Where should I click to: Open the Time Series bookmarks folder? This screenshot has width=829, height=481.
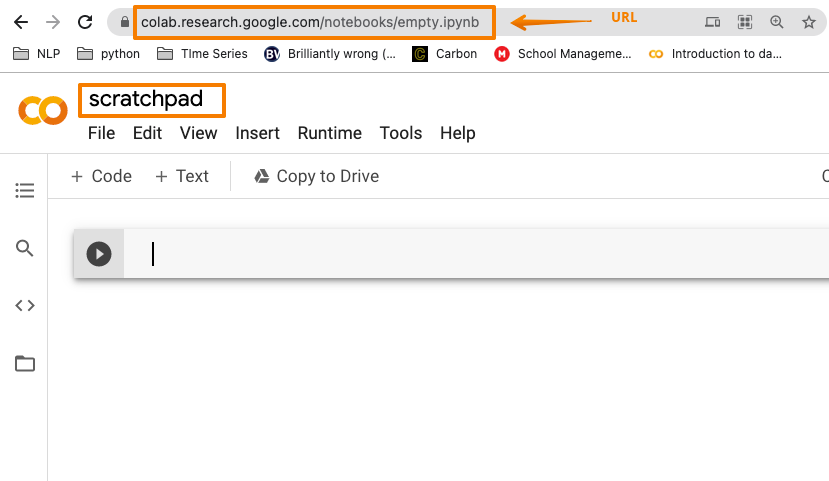[x=202, y=54]
